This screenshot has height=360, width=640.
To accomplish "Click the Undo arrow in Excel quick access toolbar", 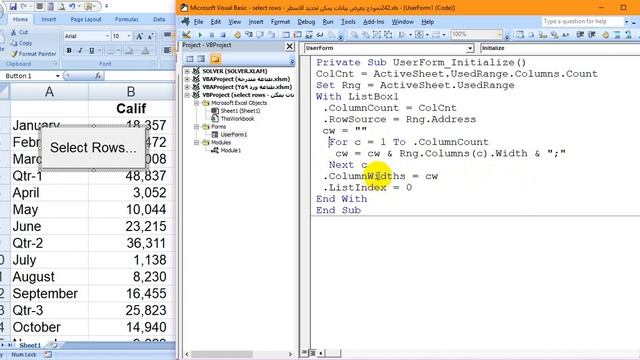I will (73, 7).
